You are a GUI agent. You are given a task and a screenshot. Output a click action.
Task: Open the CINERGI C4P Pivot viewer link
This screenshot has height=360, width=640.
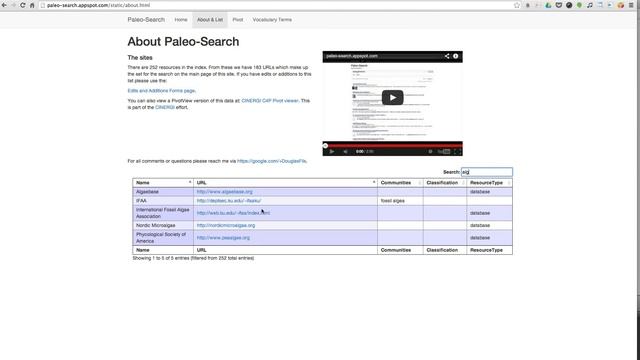(270, 100)
